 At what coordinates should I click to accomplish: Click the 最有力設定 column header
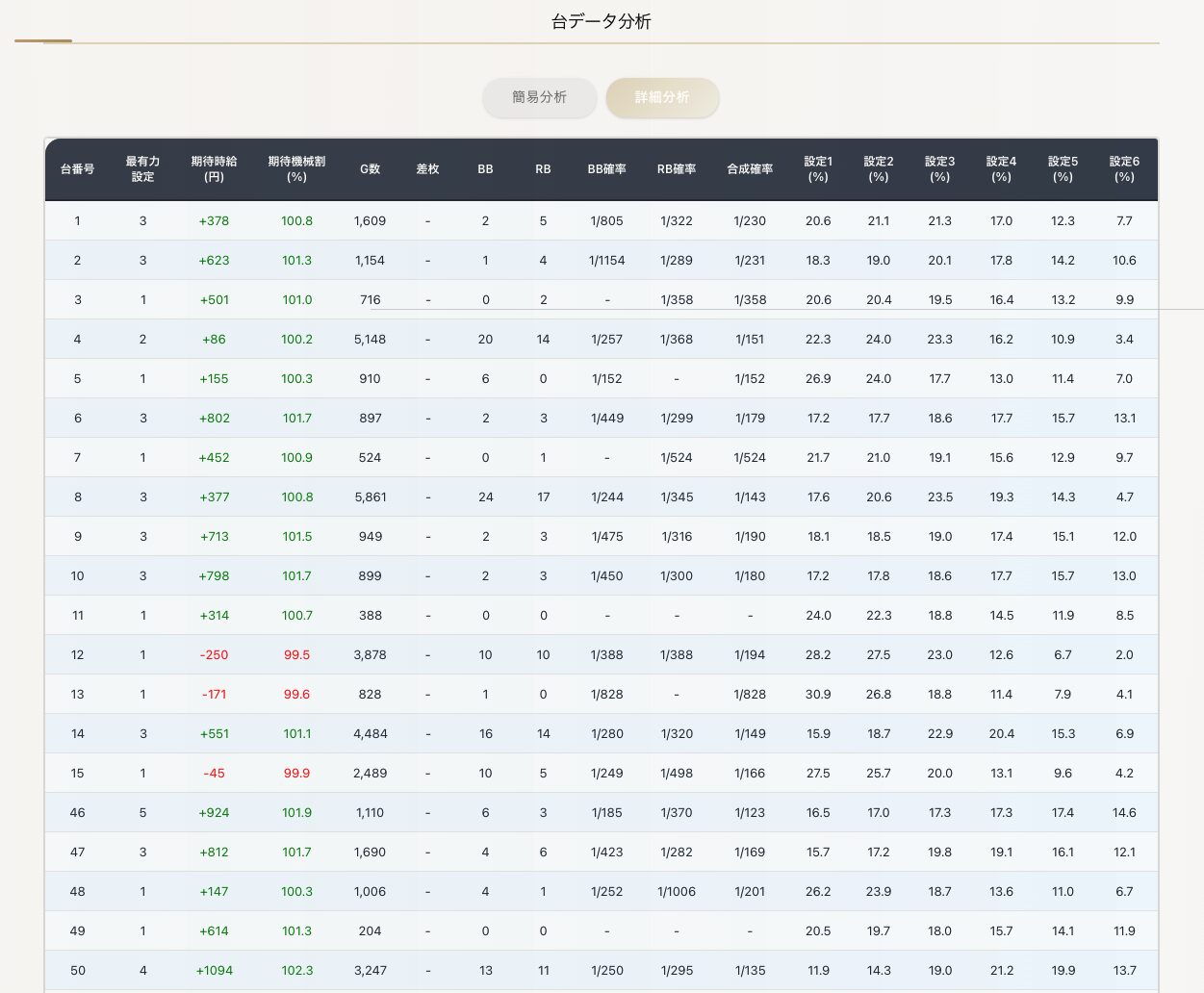coord(142,169)
